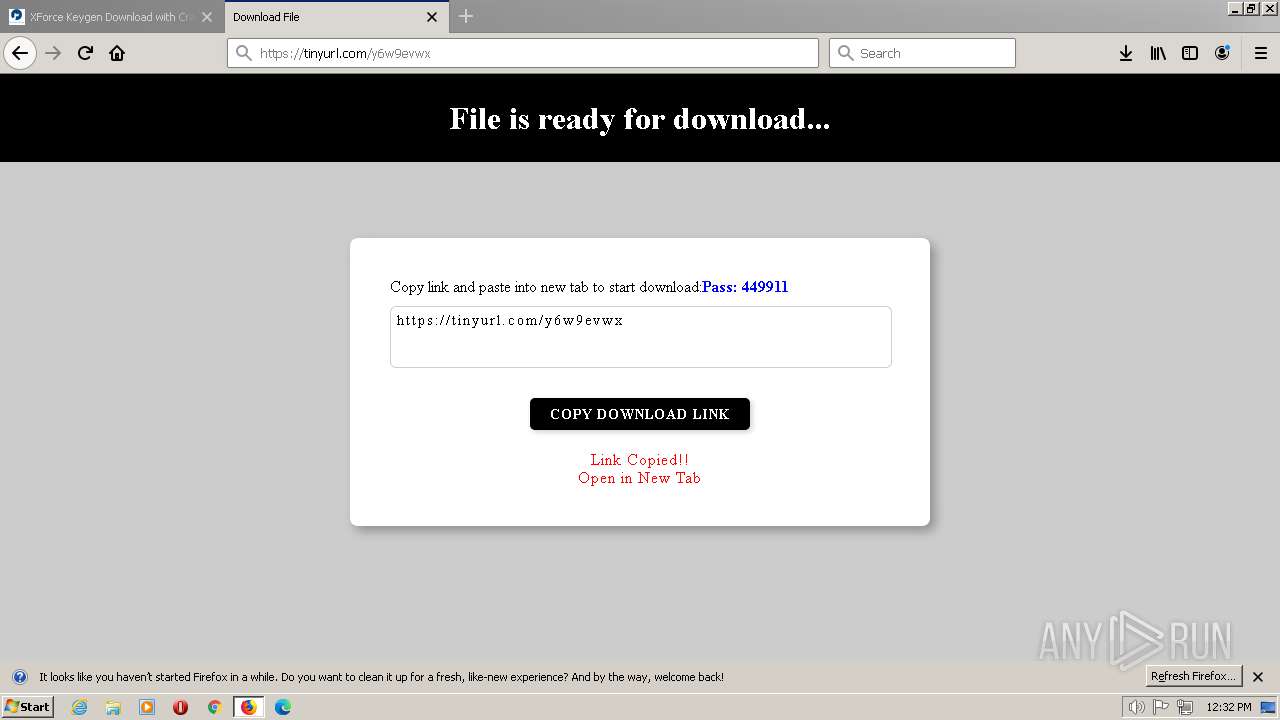Click the Search box in toolbar
Image resolution: width=1280 pixels, height=720 pixels.
[922, 53]
